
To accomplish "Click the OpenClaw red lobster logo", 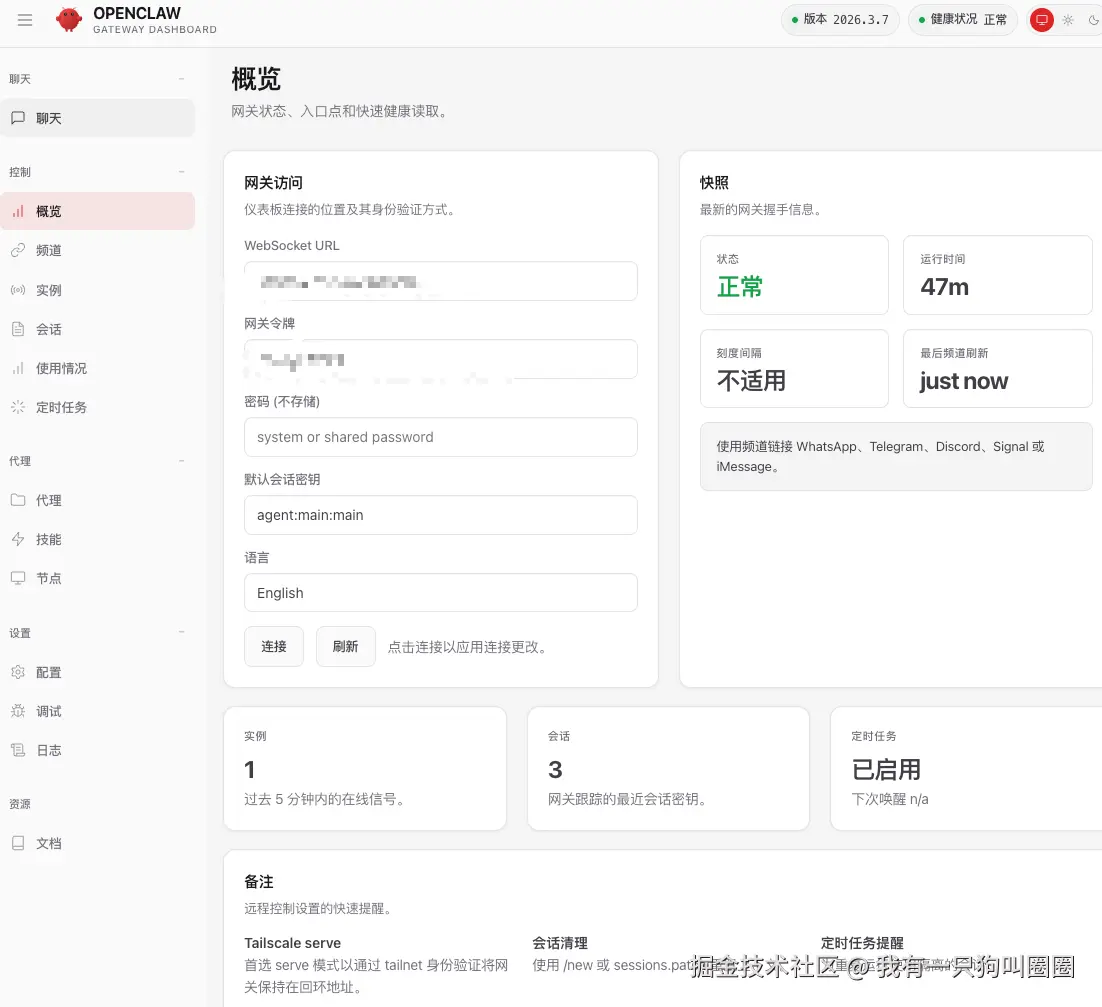I will point(69,20).
